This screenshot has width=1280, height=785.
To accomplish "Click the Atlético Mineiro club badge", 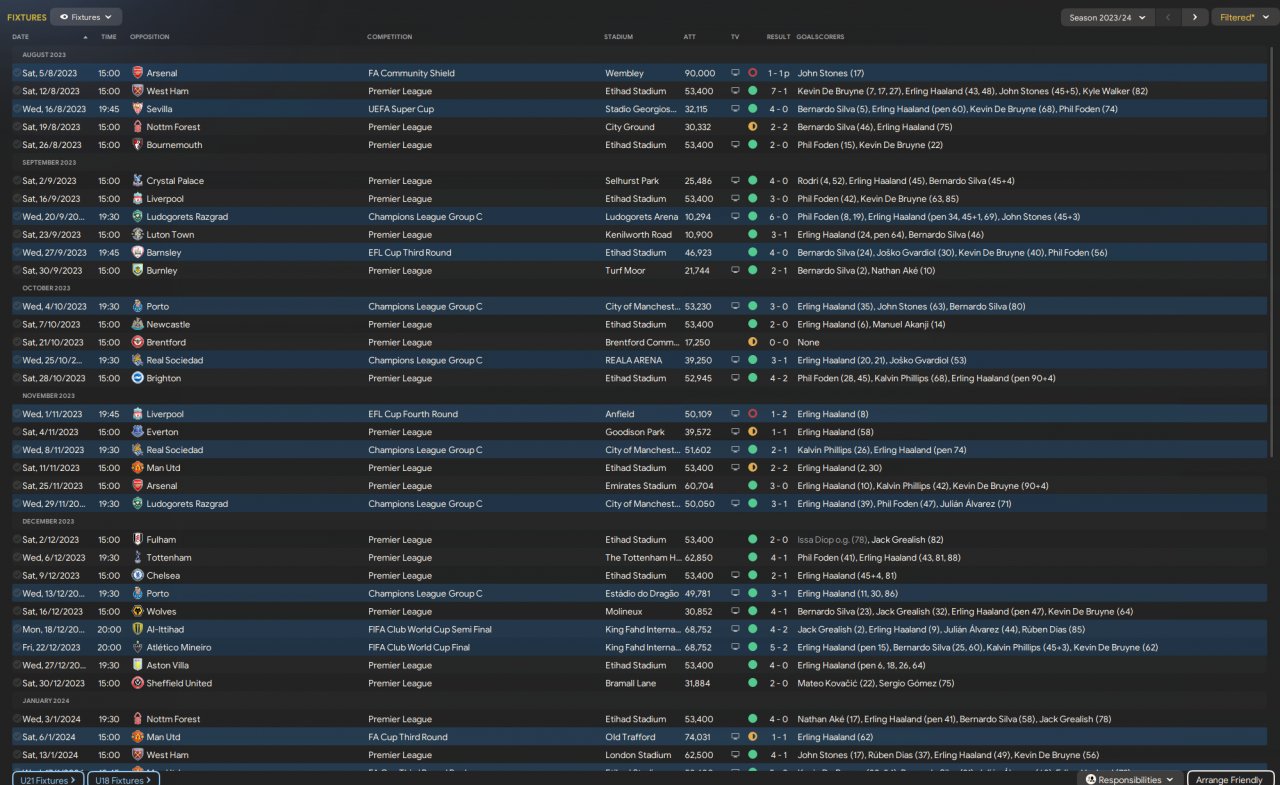I will pos(137,648).
